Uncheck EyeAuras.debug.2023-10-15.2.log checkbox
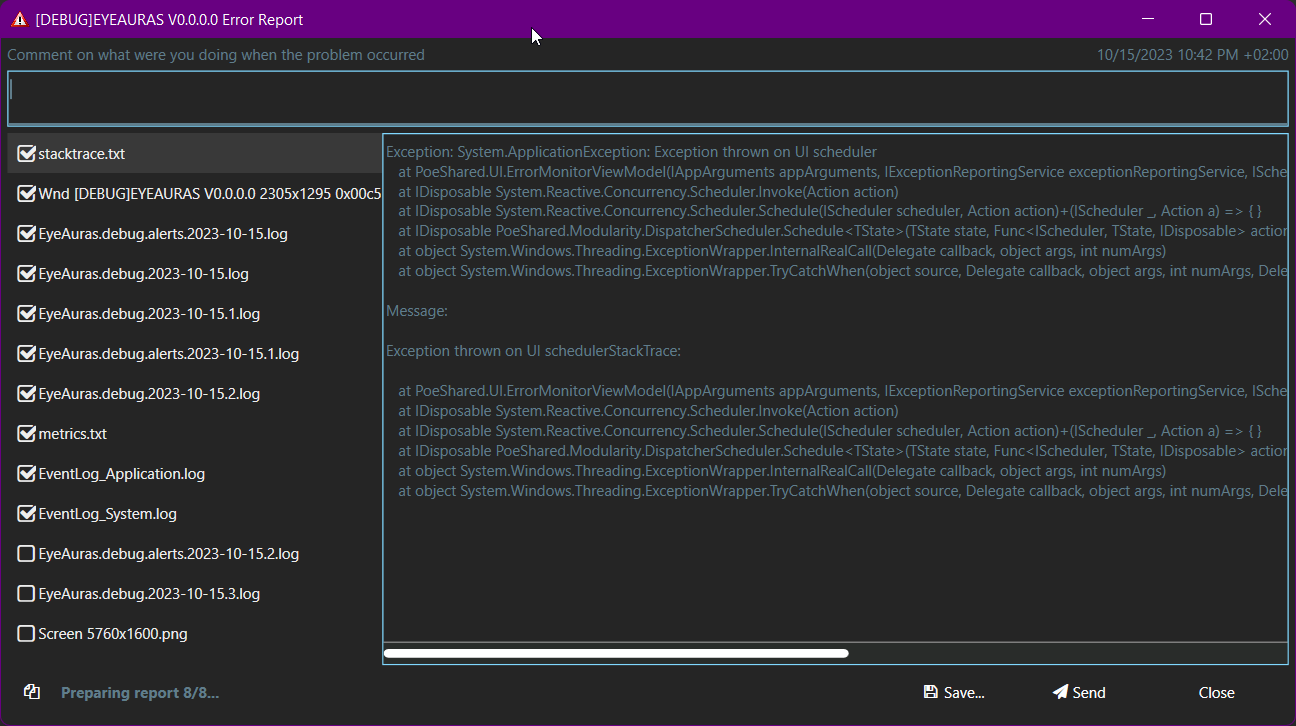Image resolution: width=1296 pixels, height=726 pixels. [x=27, y=393]
